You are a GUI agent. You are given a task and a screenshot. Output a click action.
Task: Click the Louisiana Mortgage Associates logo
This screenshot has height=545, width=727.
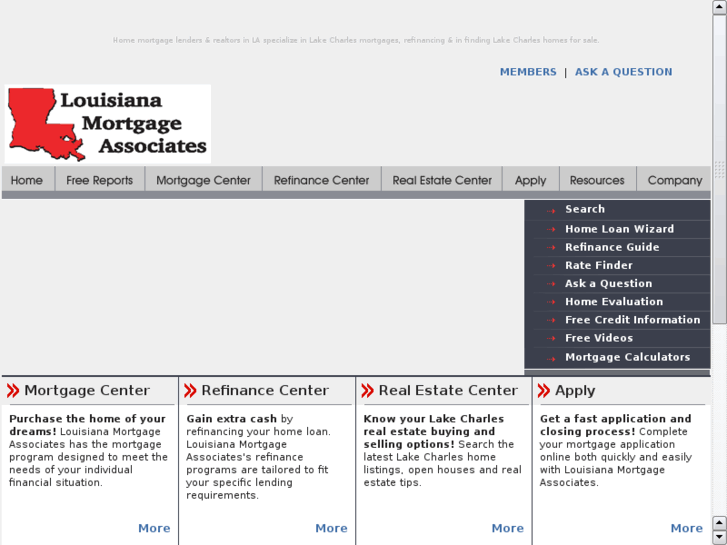coord(108,124)
